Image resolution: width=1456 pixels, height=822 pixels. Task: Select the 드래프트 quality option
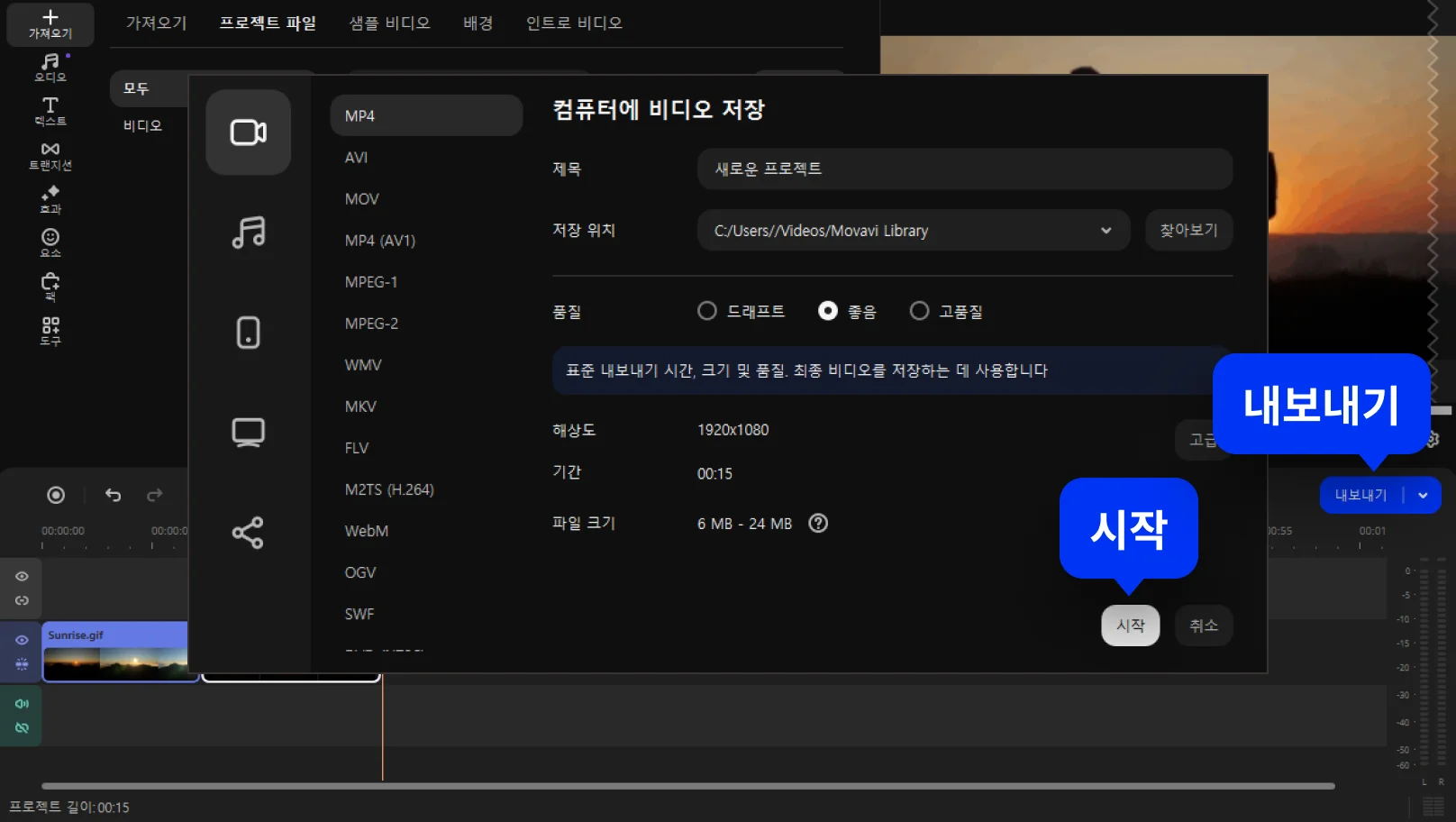tap(707, 311)
